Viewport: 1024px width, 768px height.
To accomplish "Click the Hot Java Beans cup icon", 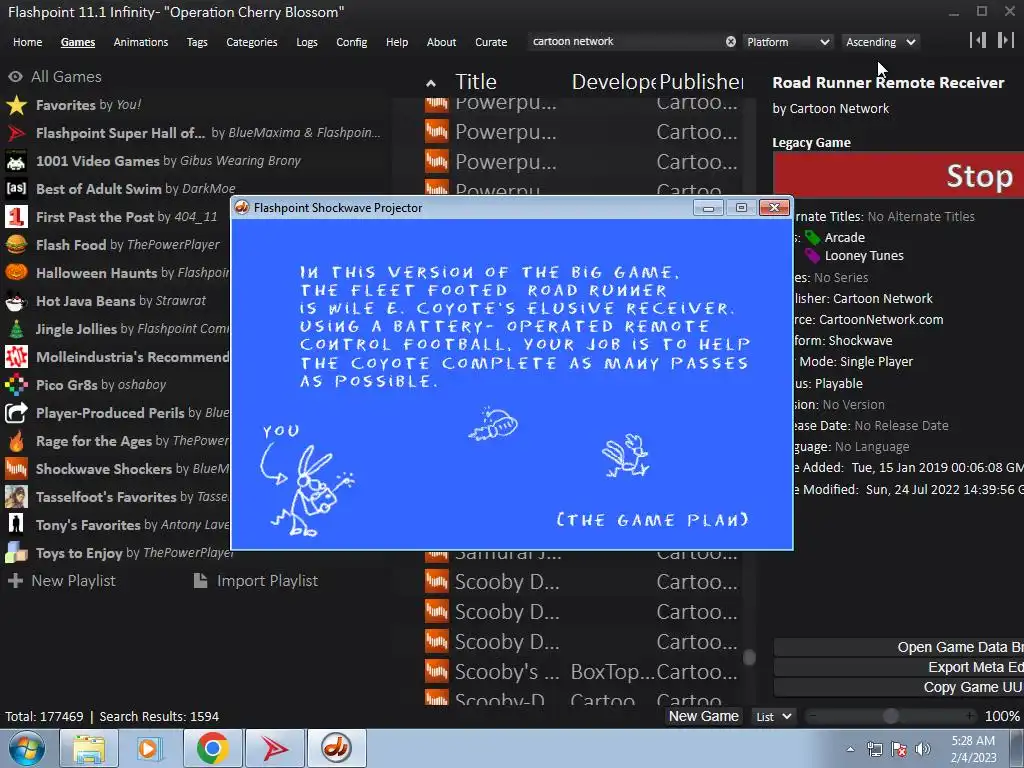I will [x=16, y=300].
